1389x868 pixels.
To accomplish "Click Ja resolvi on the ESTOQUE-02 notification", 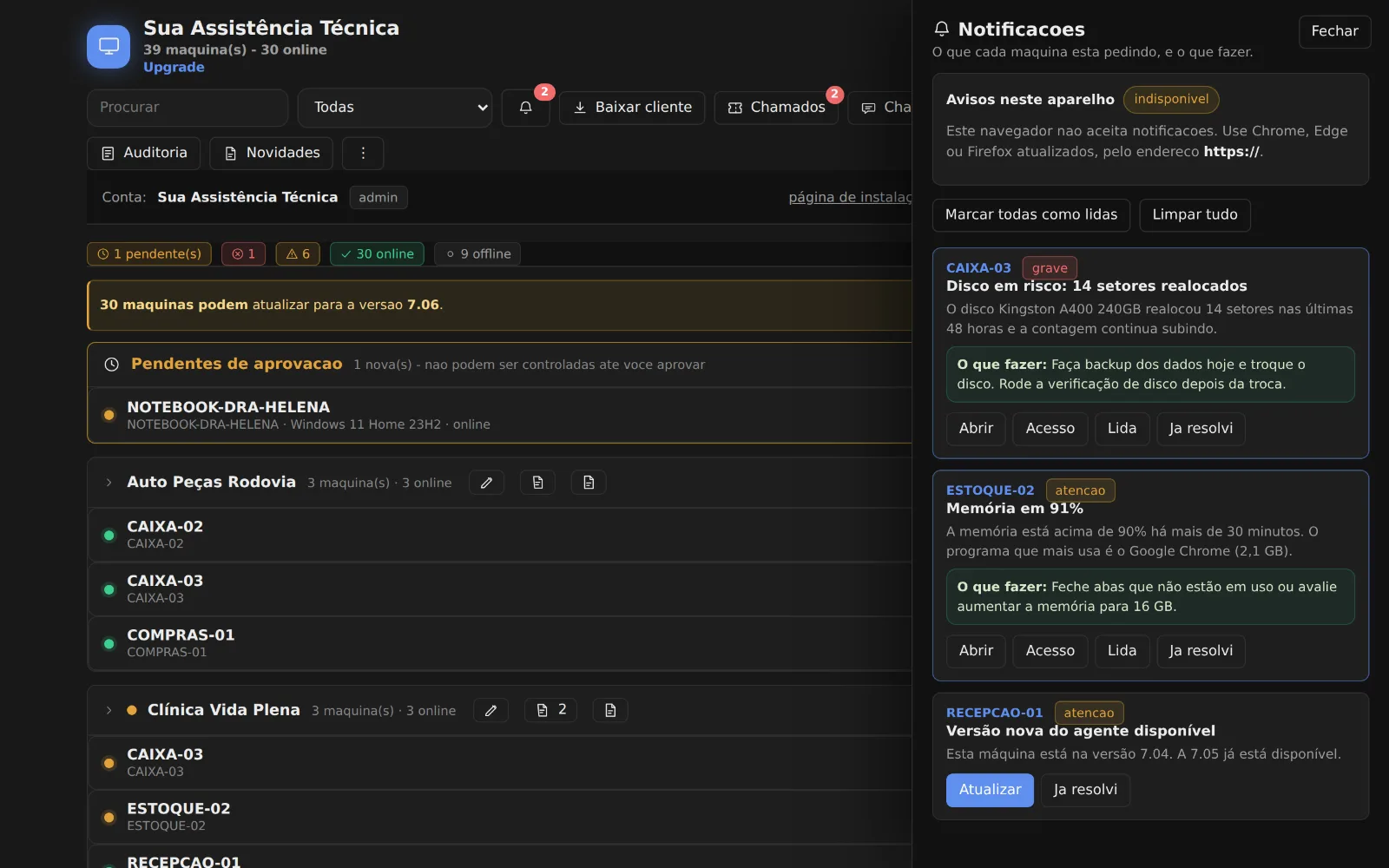I will 1201,651.
